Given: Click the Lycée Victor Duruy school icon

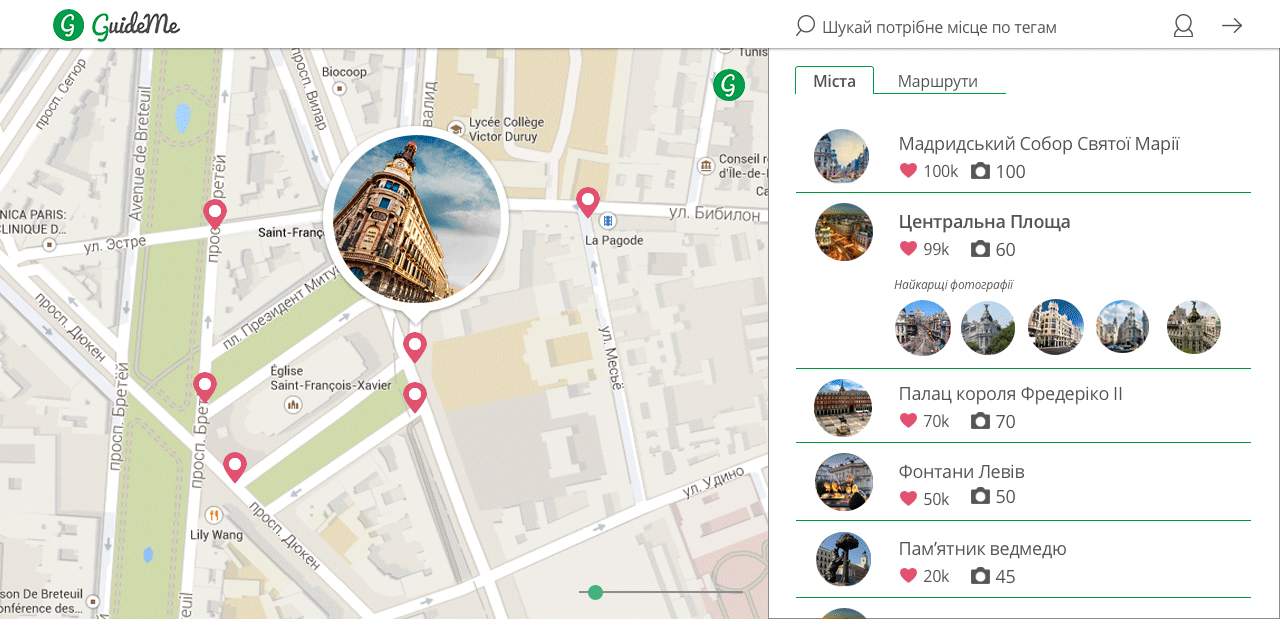Looking at the screenshot, I should click(x=457, y=128).
